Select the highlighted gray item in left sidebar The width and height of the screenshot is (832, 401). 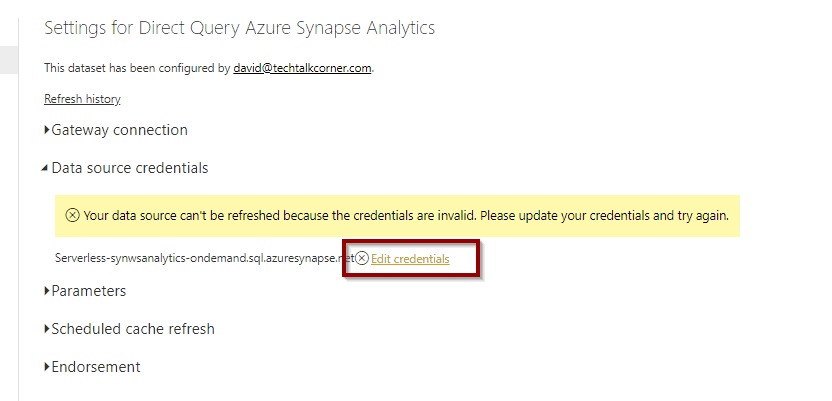9,59
